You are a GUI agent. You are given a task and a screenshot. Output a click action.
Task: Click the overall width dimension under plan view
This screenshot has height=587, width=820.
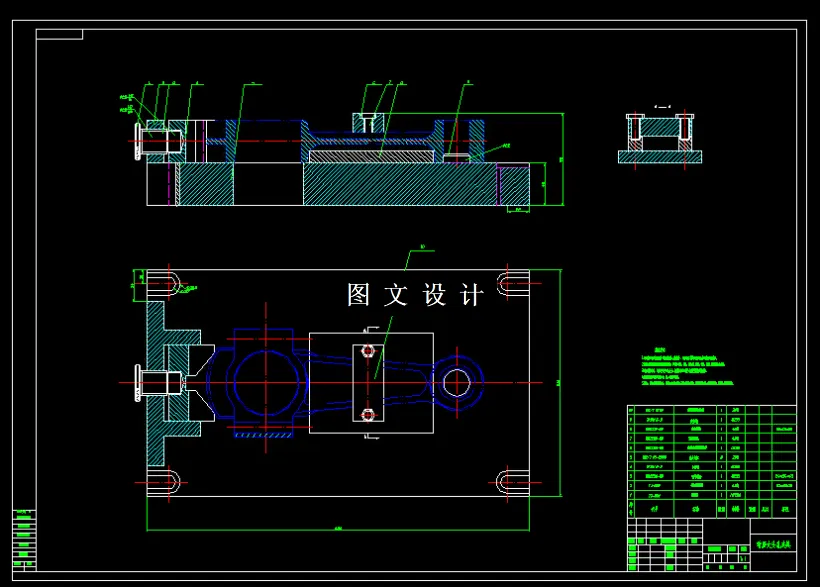coord(338,529)
